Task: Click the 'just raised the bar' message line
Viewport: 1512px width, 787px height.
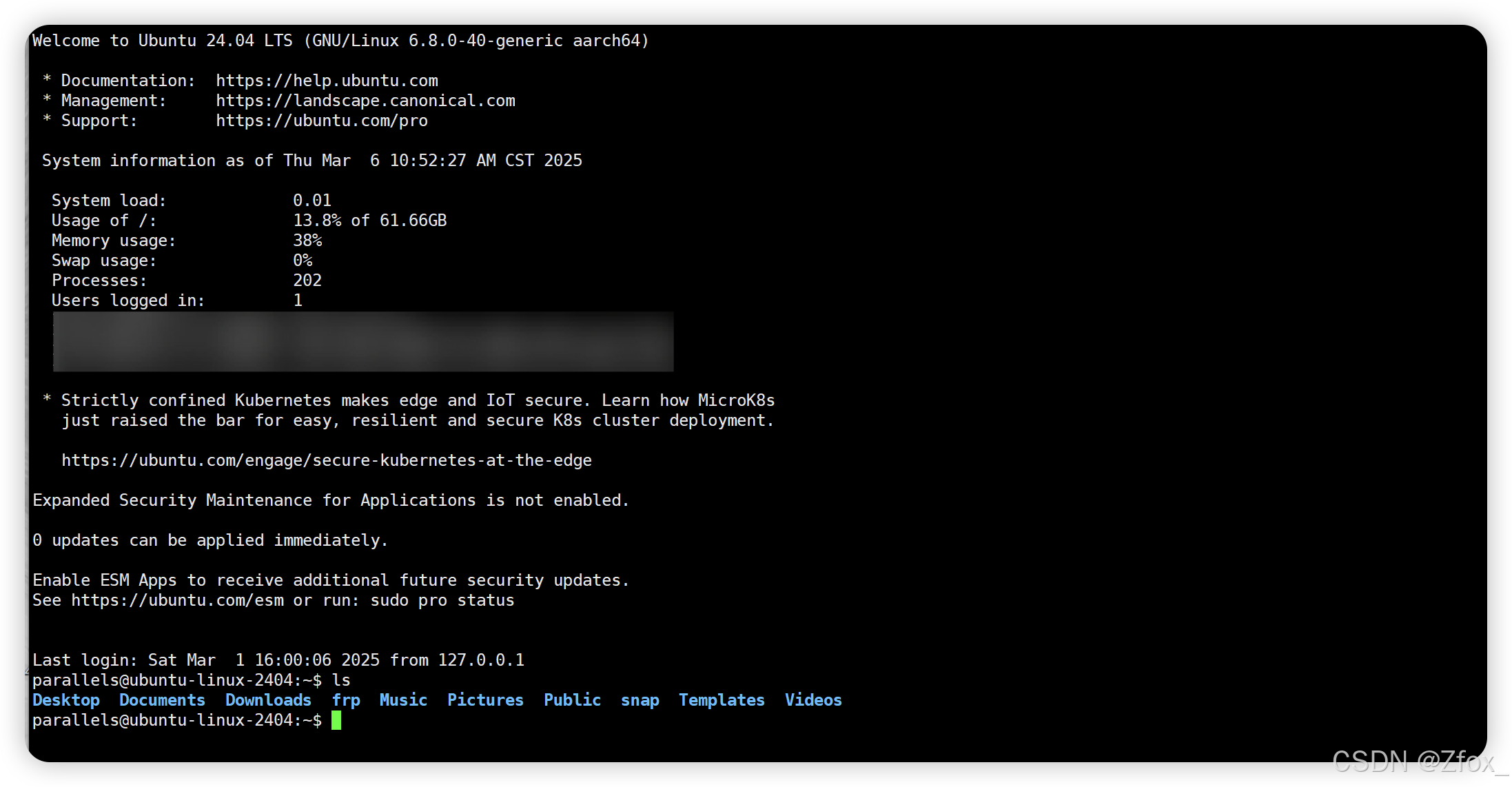Action: [418, 420]
